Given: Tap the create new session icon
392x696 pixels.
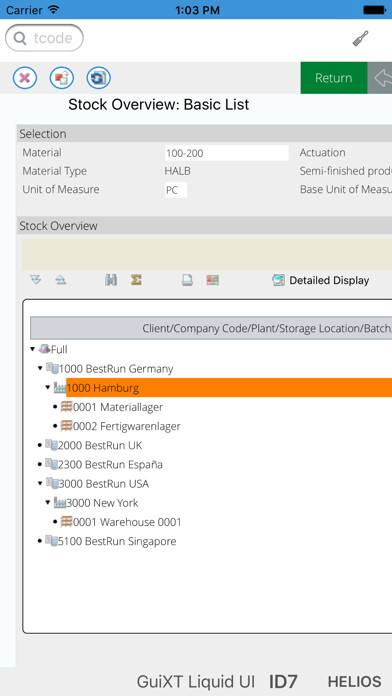Looking at the screenshot, I should (x=62, y=79).
